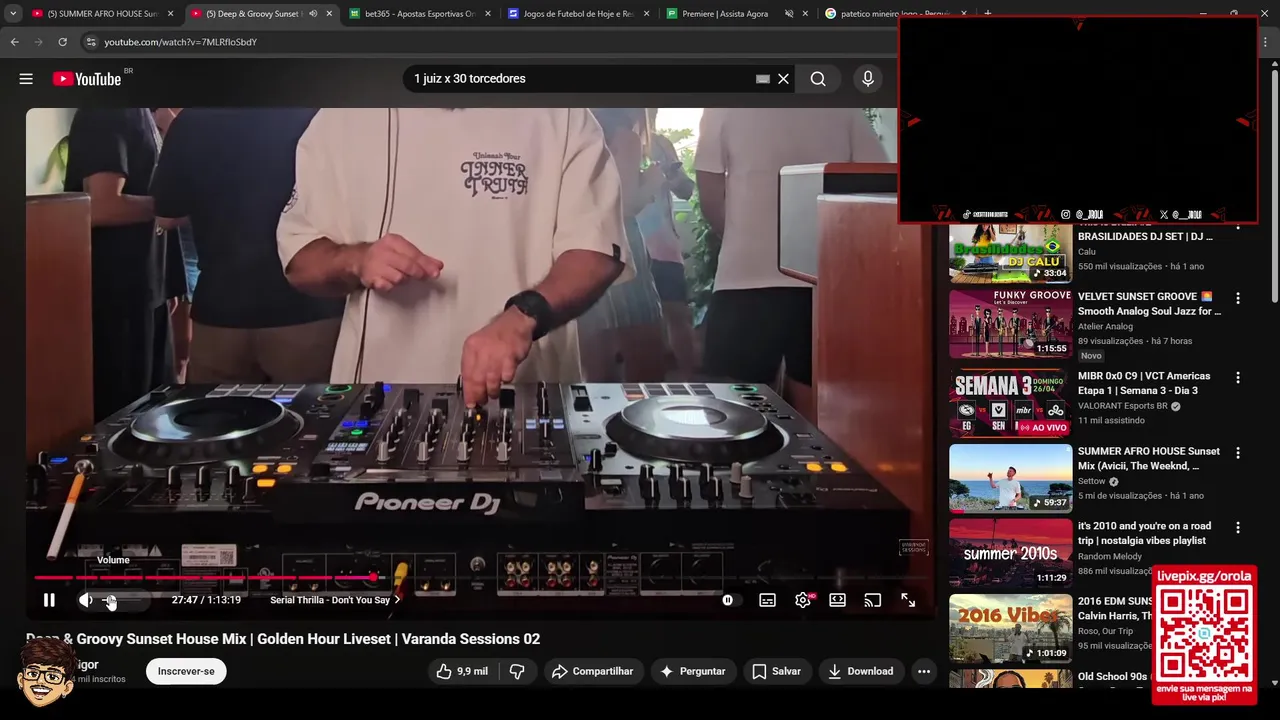This screenshot has width=1280, height=720.
Task: Save the video with Salvar
Action: (777, 671)
